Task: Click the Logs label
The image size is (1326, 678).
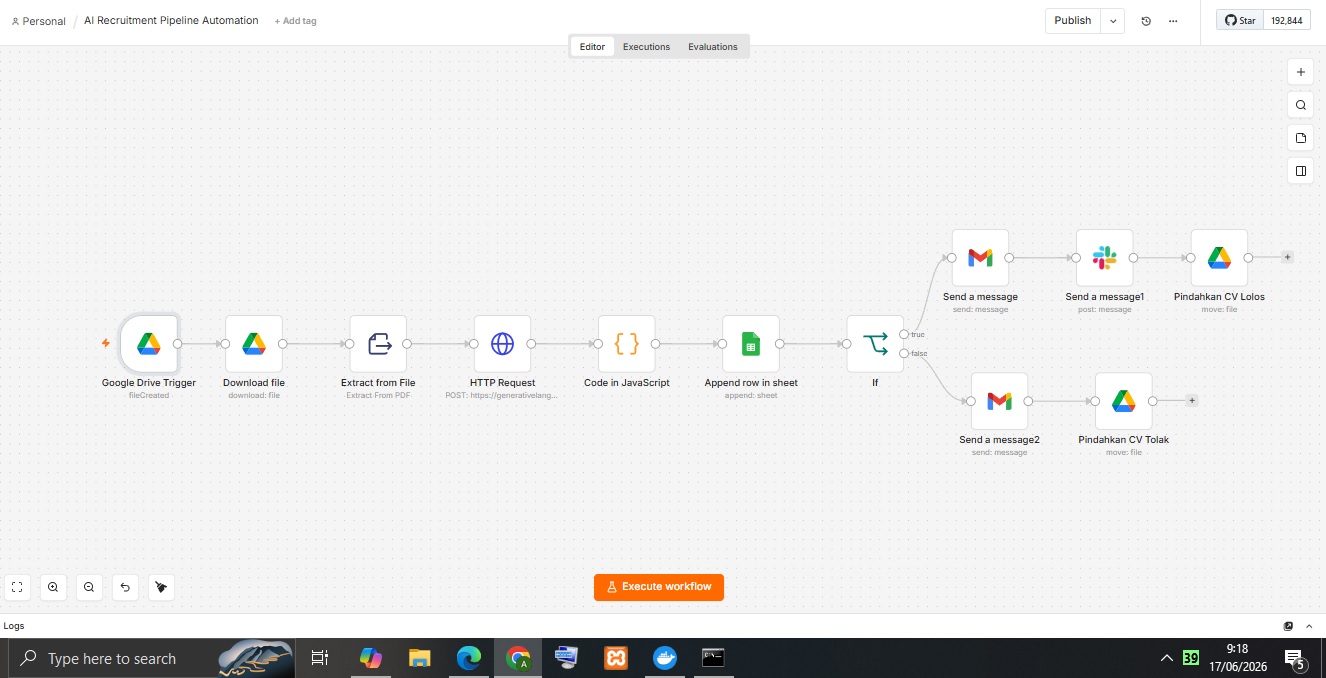Action: [14, 626]
